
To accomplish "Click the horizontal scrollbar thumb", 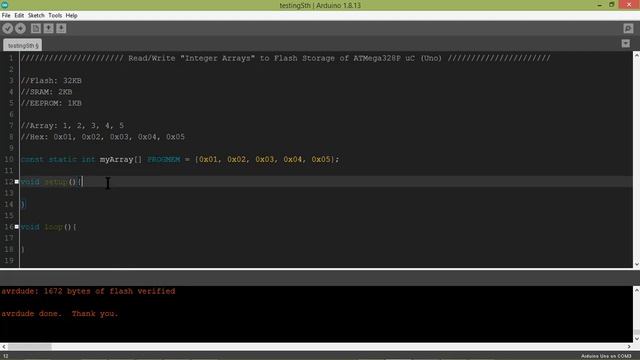I will tap(29, 347).
